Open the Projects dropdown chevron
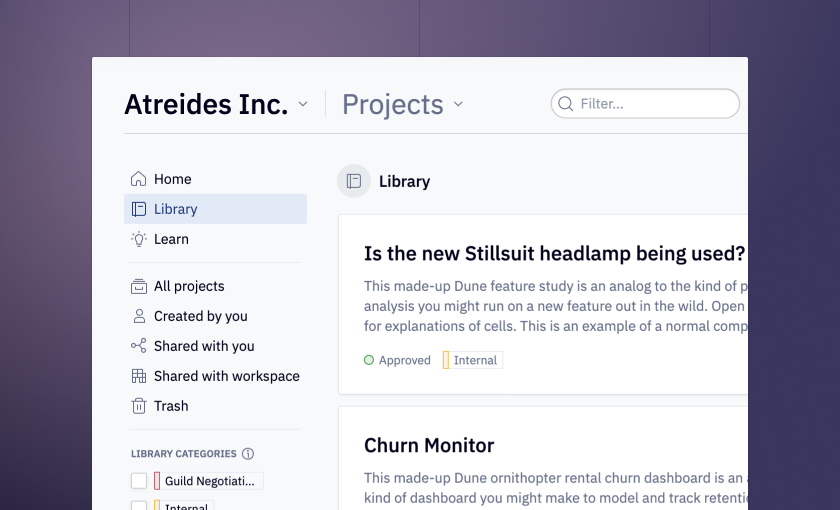 458,104
